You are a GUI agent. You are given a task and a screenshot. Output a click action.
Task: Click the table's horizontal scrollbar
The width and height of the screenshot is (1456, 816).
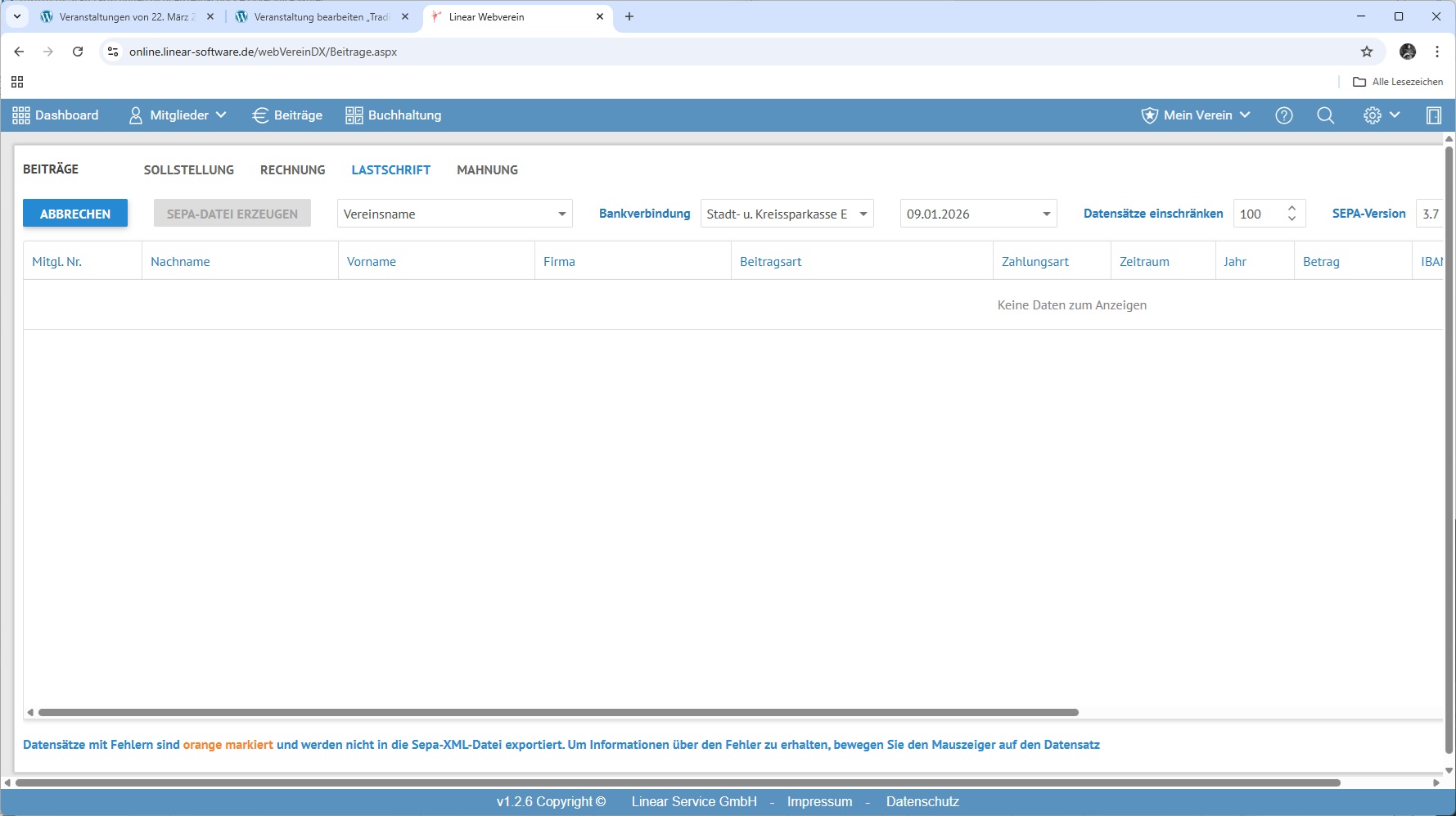558,712
